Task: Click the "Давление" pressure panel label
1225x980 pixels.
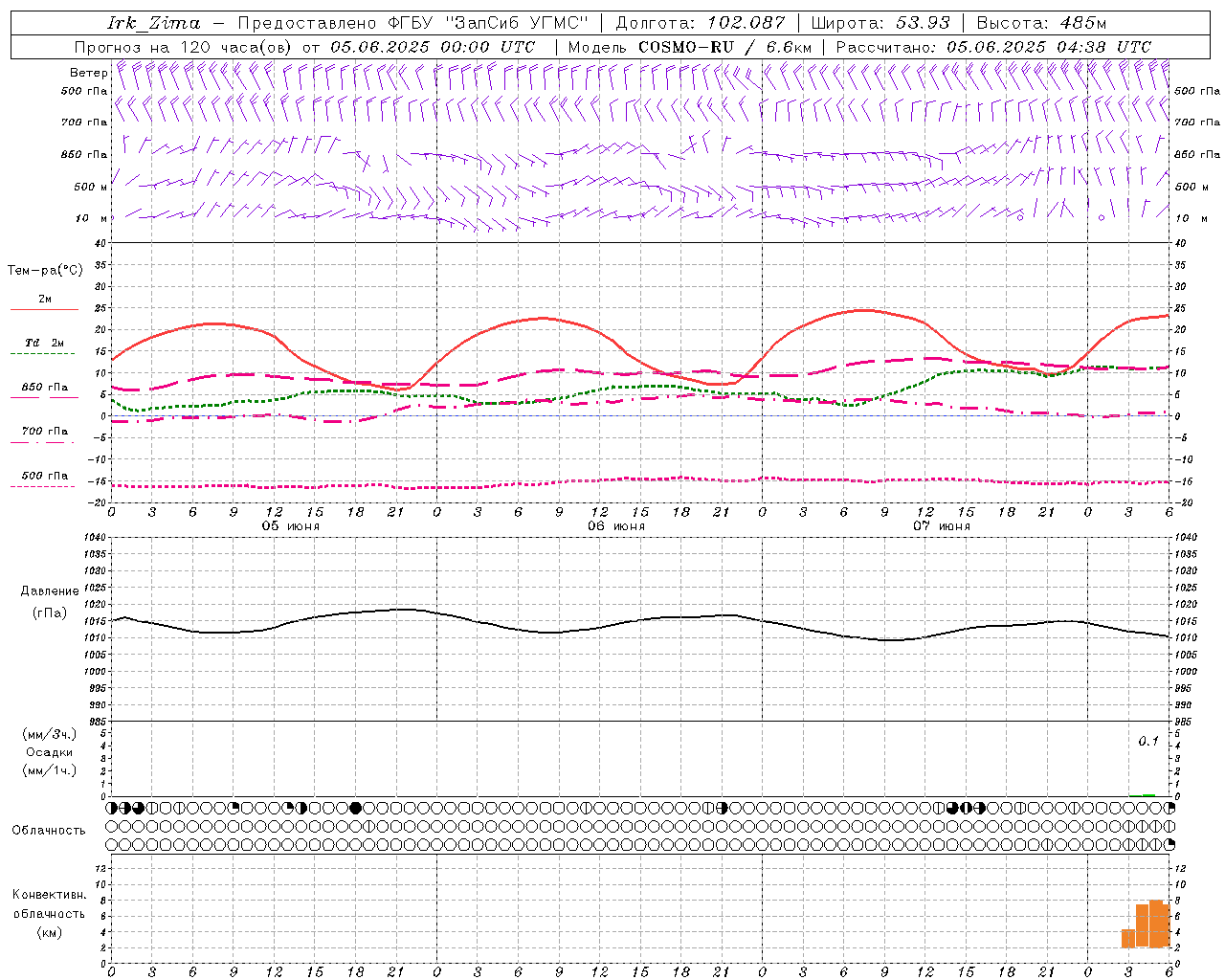Action: pos(50,591)
